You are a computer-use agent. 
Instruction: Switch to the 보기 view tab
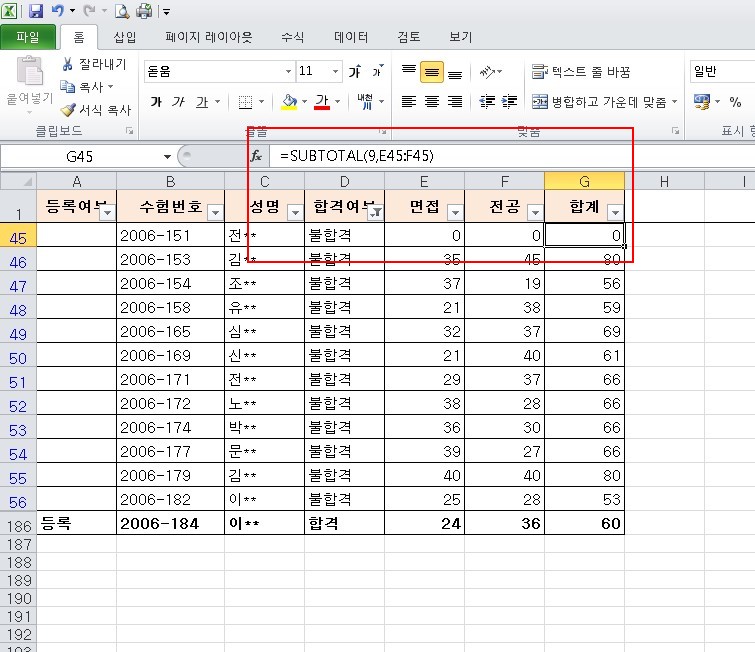pos(460,37)
